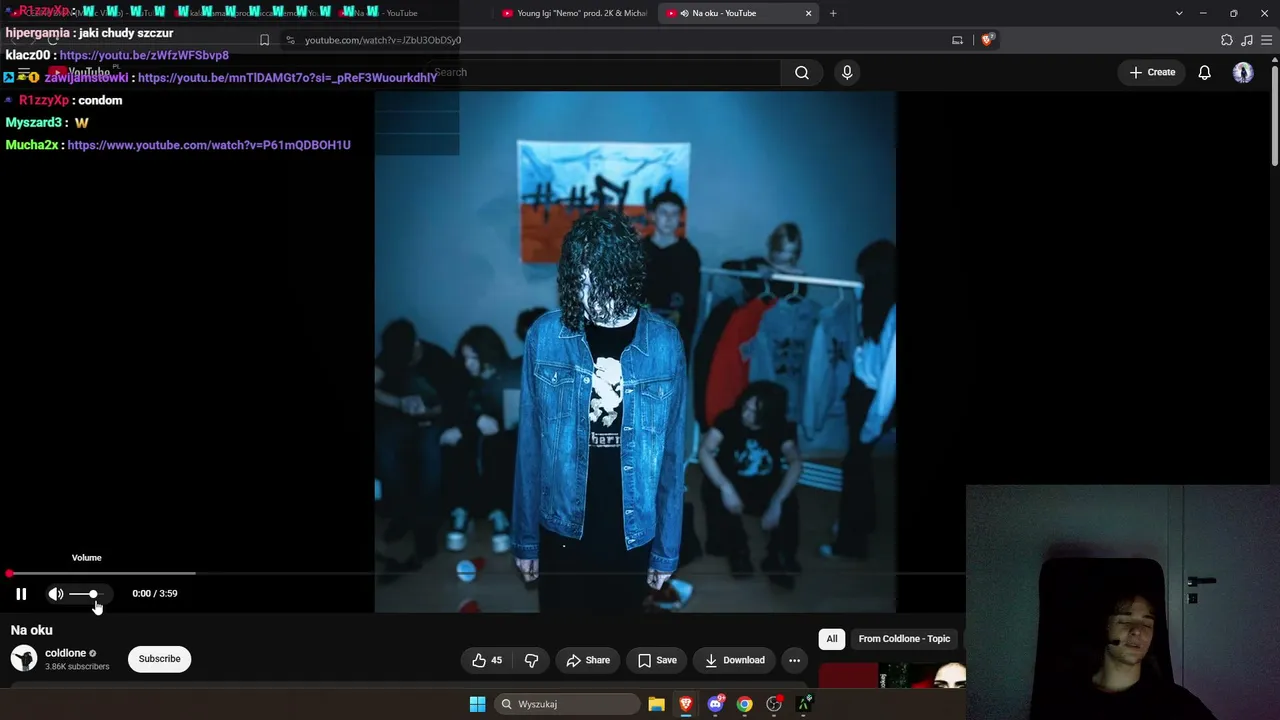
Task: Click the 0:00 / 3:59 time display
Action: [x=155, y=594]
